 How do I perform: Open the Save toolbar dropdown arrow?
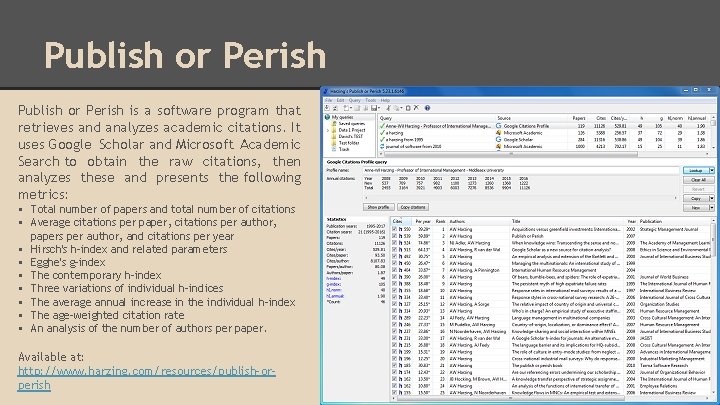(x=379, y=108)
